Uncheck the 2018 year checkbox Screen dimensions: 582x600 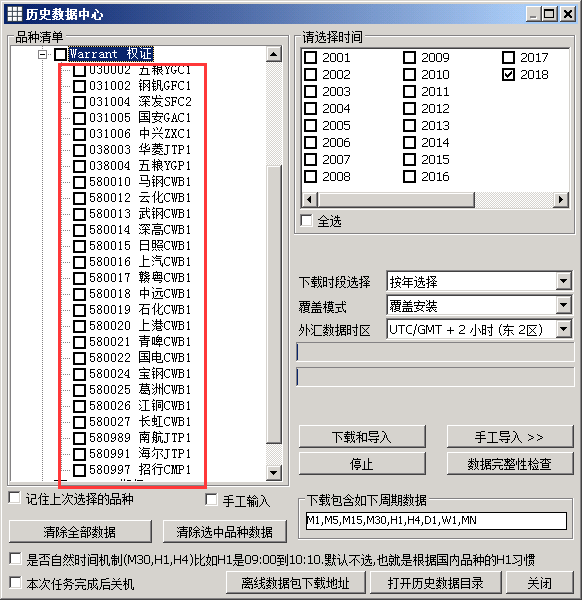coord(508,75)
